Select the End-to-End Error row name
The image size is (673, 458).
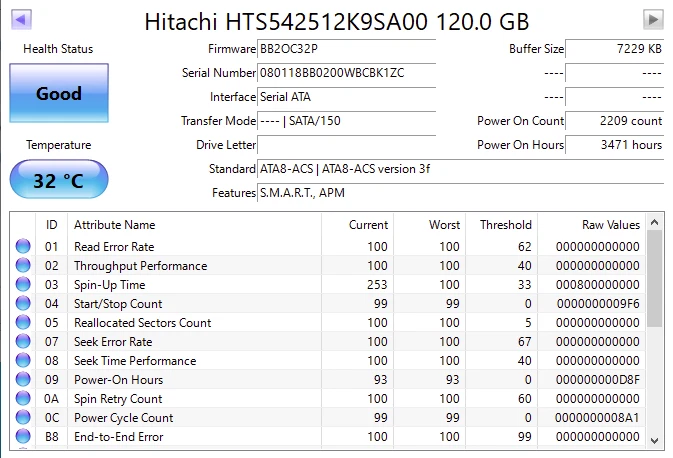118,437
